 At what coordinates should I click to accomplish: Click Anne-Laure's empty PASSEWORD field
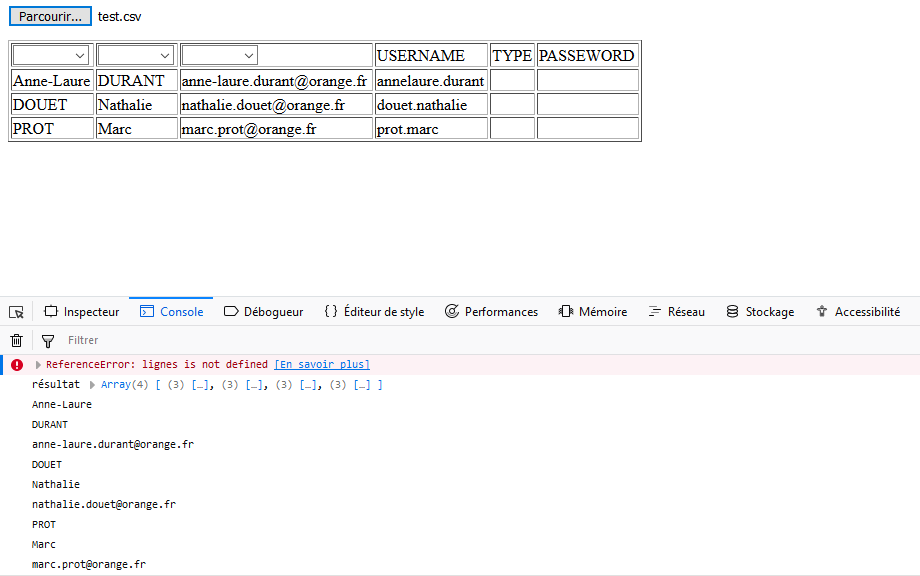(587, 80)
